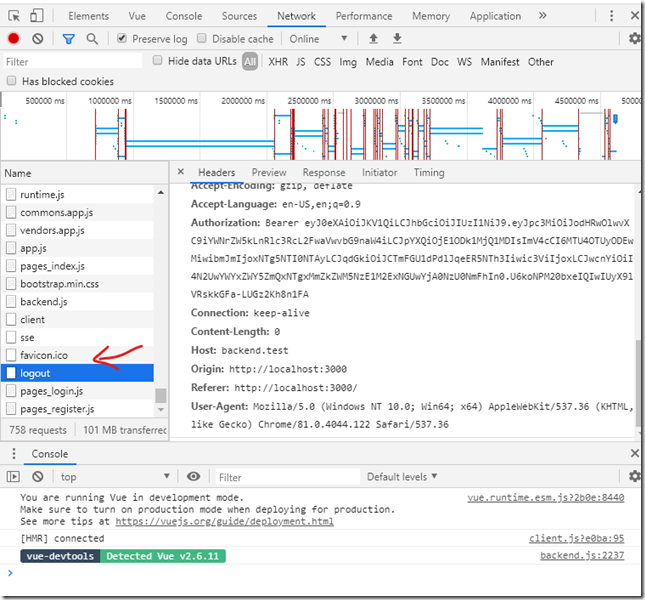Open vue.runtime.esm.js source link
645x600 pixels.
[x=545, y=497]
